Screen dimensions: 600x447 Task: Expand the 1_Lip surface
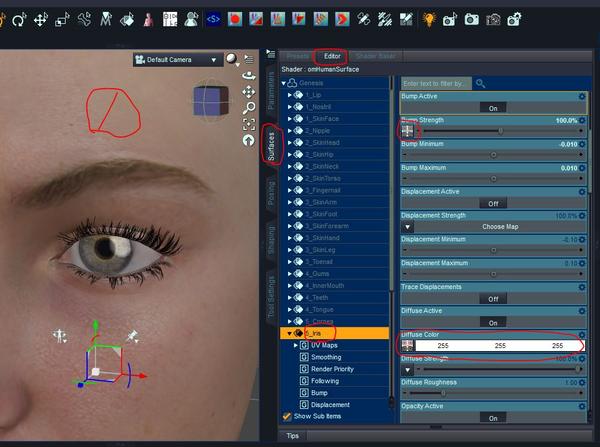[x=290, y=95]
